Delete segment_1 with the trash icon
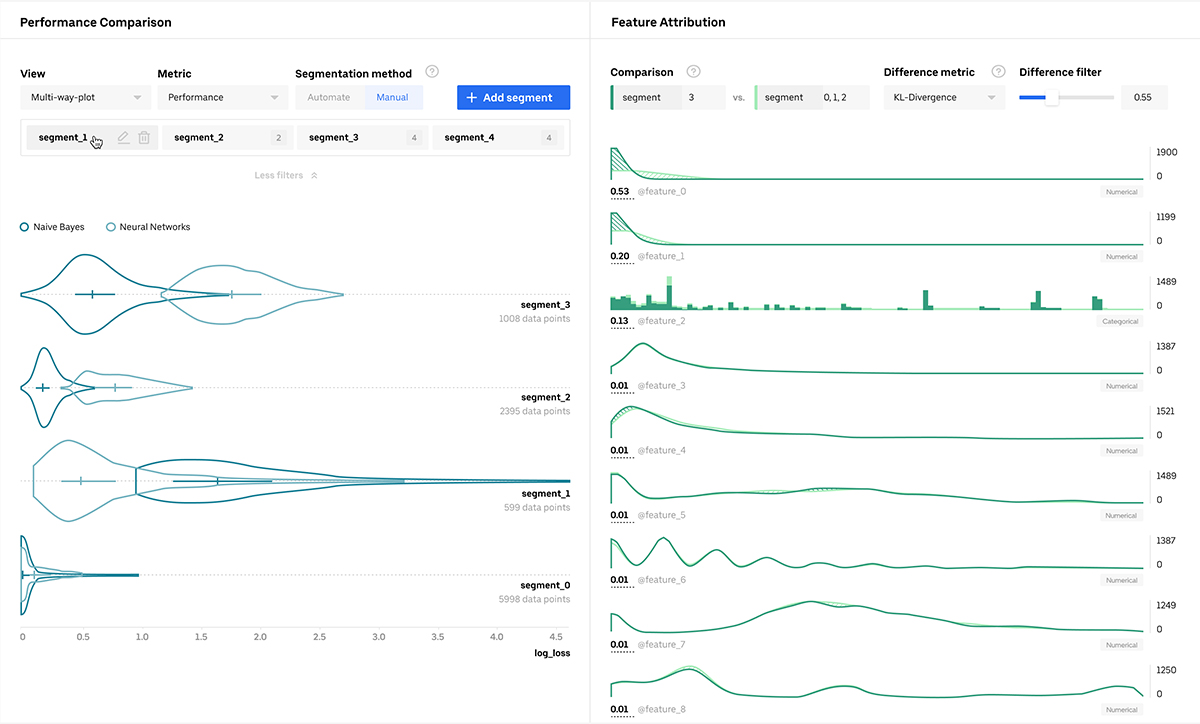The width and height of the screenshot is (1200, 724). (144, 138)
